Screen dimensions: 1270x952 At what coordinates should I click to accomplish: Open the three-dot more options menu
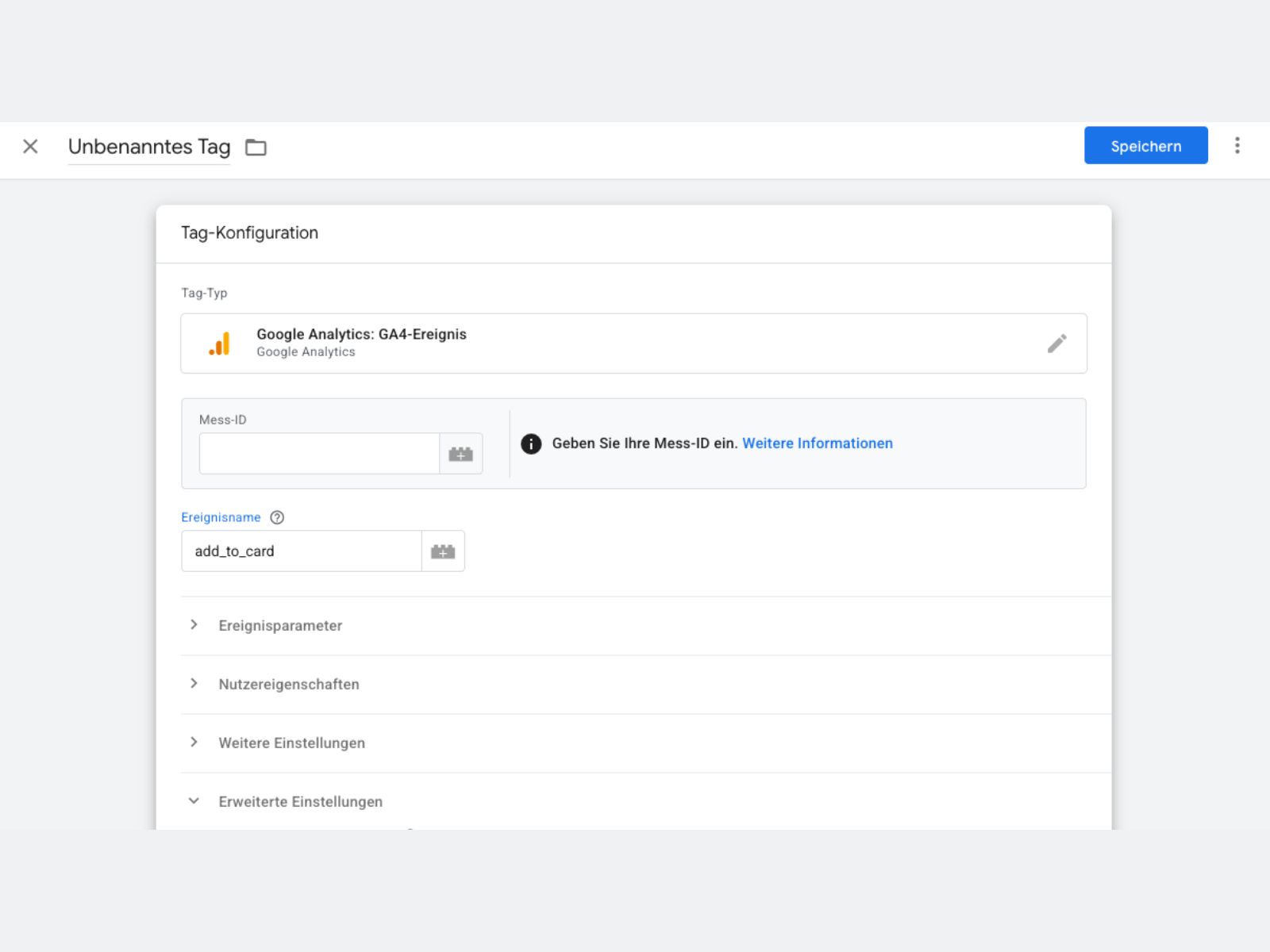click(1237, 145)
